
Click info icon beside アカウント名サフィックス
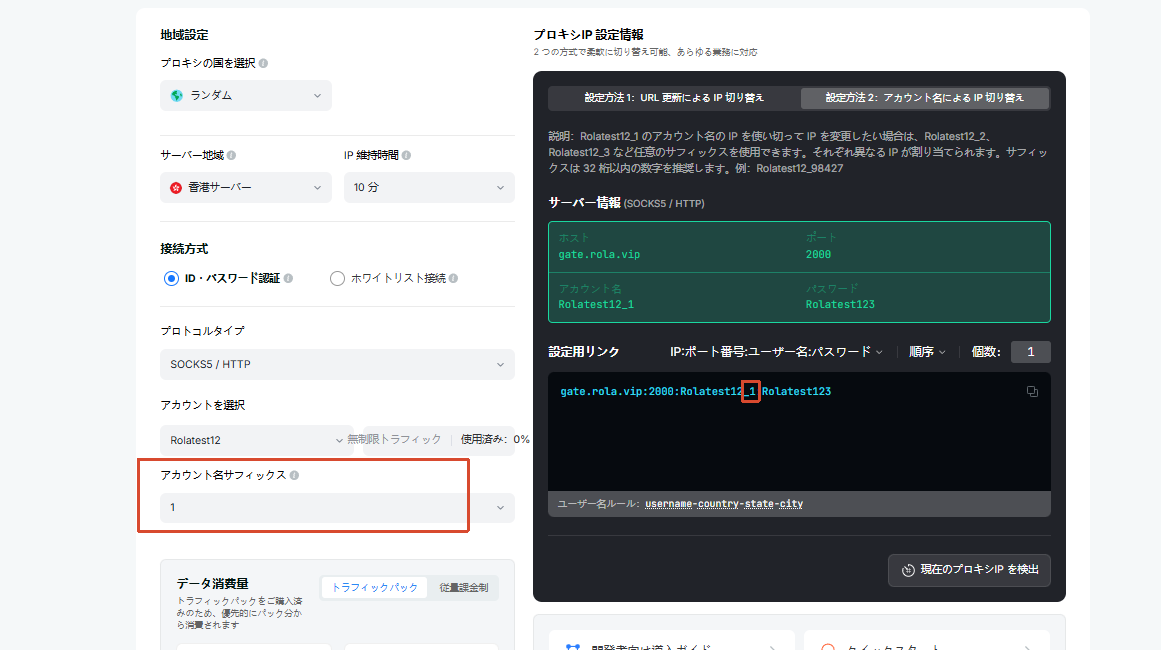pos(295,475)
